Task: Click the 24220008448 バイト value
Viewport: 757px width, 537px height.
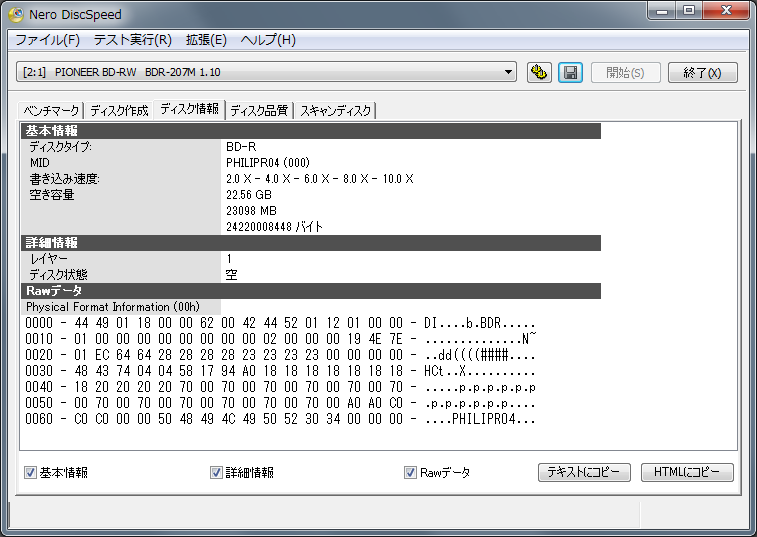Action: (274, 226)
